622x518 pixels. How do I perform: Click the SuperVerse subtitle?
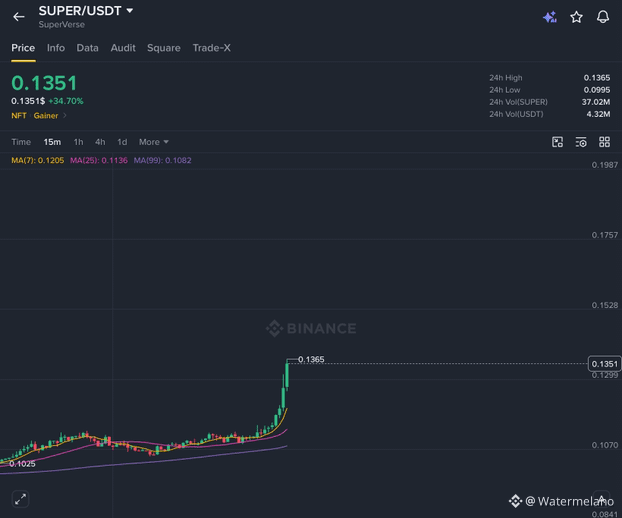[x=61, y=25]
